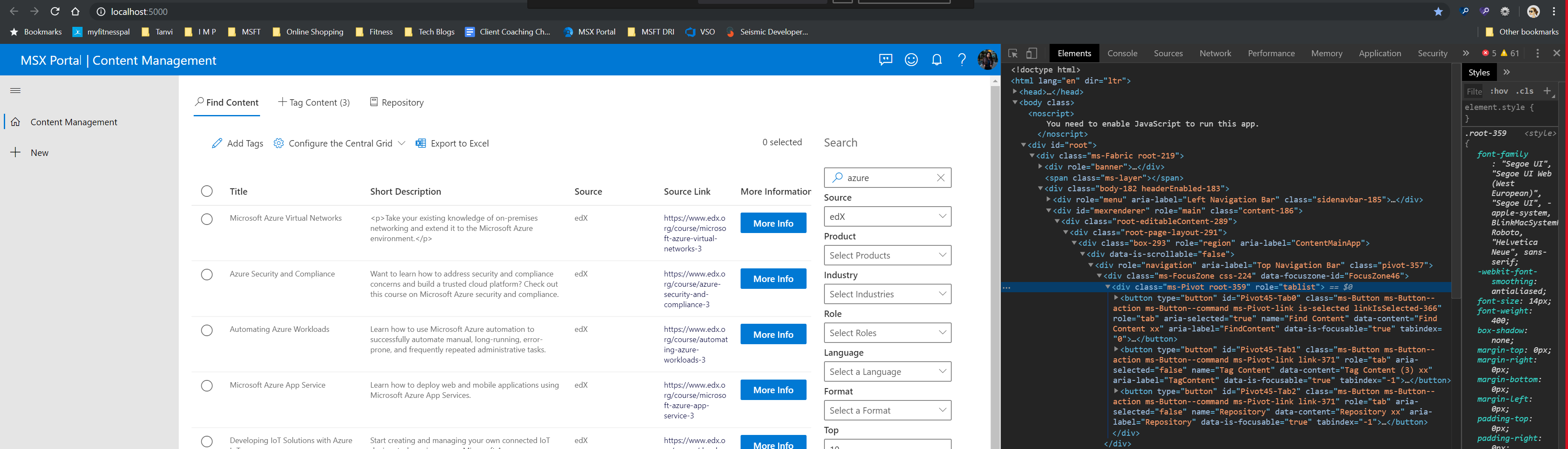Open the Source dropdown showing edX
The image size is (1568, 449).
coord(887,216)
